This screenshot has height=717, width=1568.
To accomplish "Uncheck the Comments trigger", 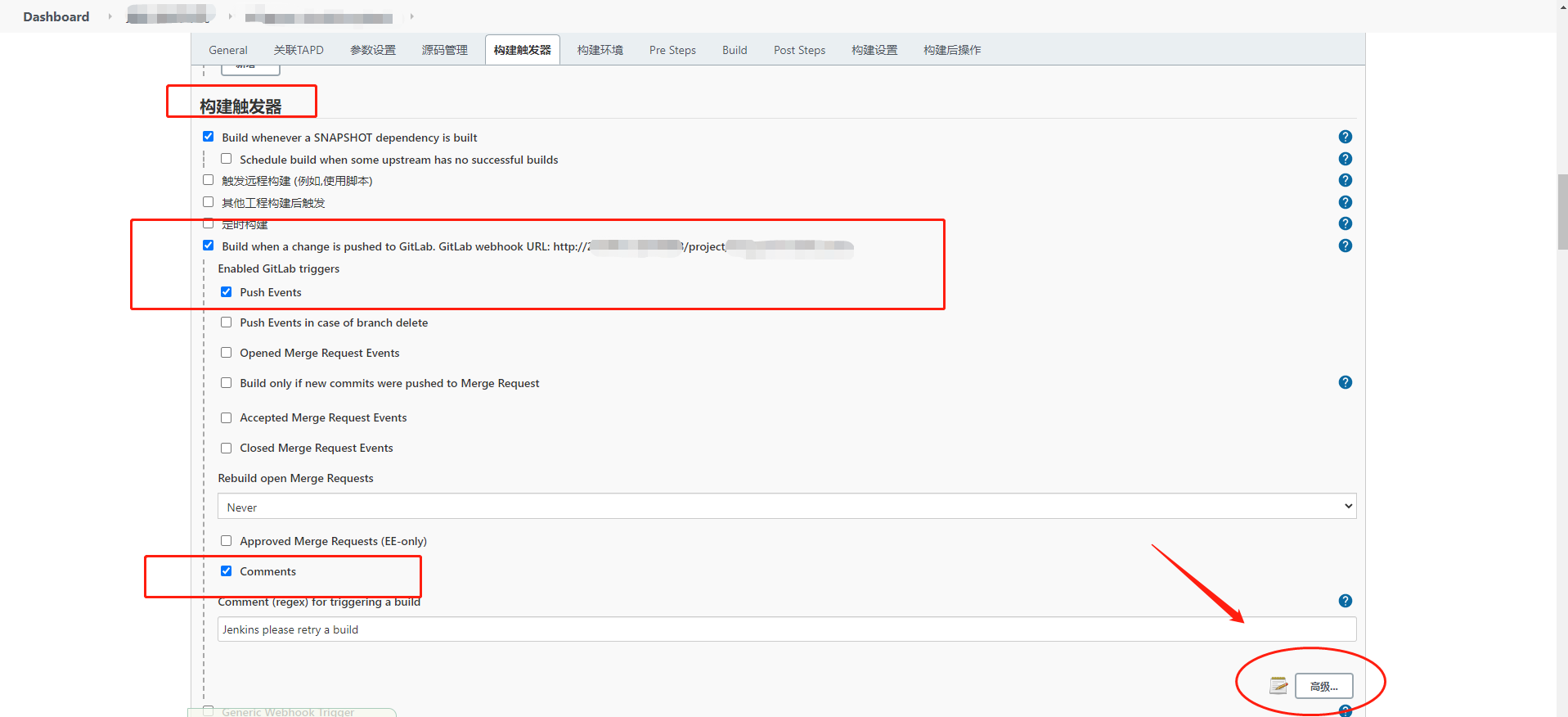I will tap(226, 571).
